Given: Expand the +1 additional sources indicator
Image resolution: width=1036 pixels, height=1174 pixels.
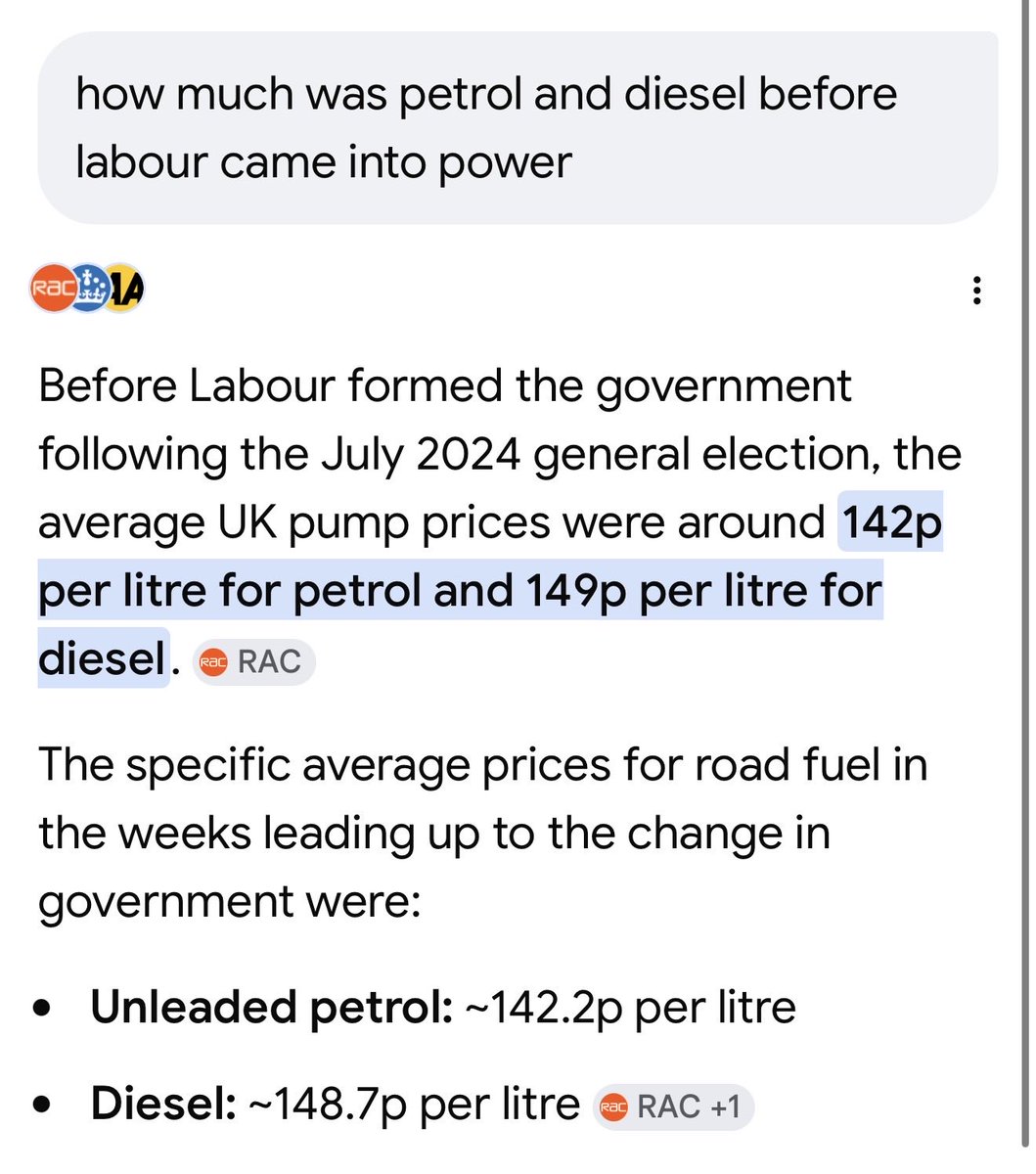Looking at the screenshot, I should pos(725,1107).
